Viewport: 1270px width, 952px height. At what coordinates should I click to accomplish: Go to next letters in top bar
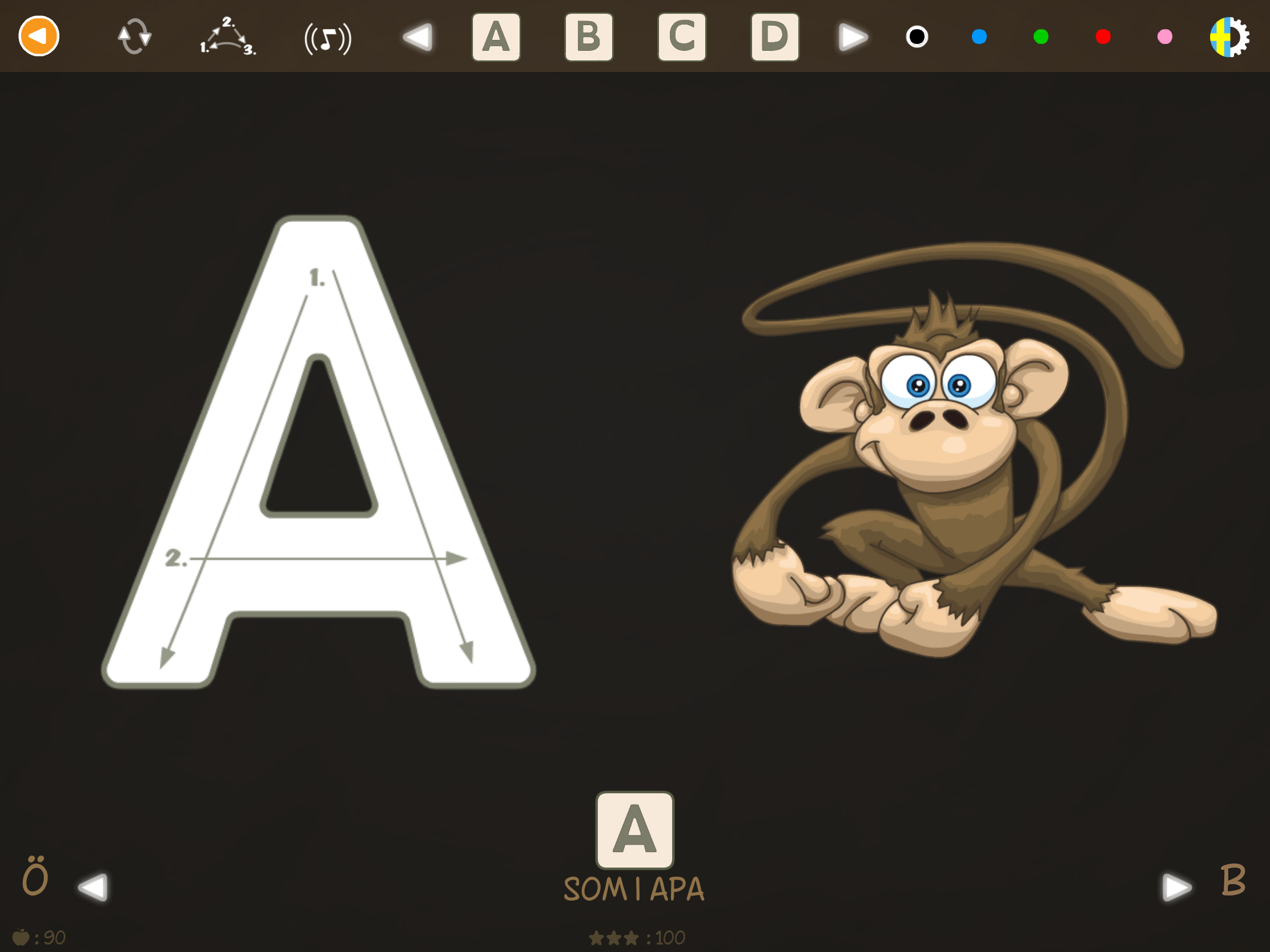tap(853, 37)
